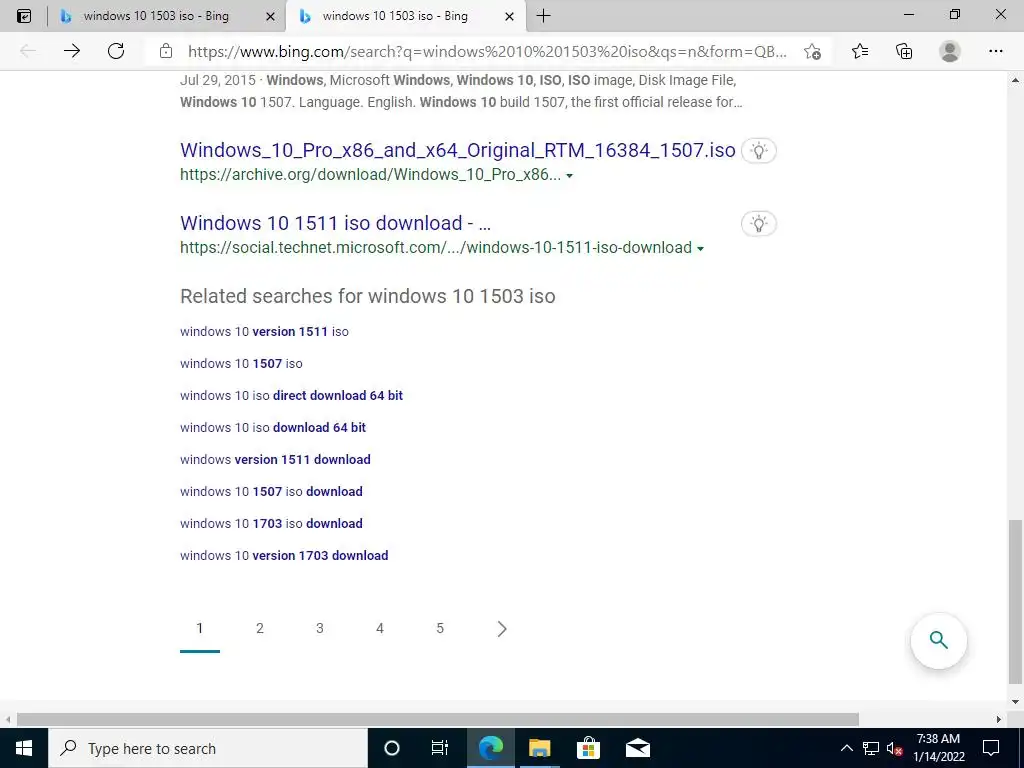The height and width of the screenshot is (768, 1024).
Task: Click floating search magnifier button
Action: [x=938, y=640]
